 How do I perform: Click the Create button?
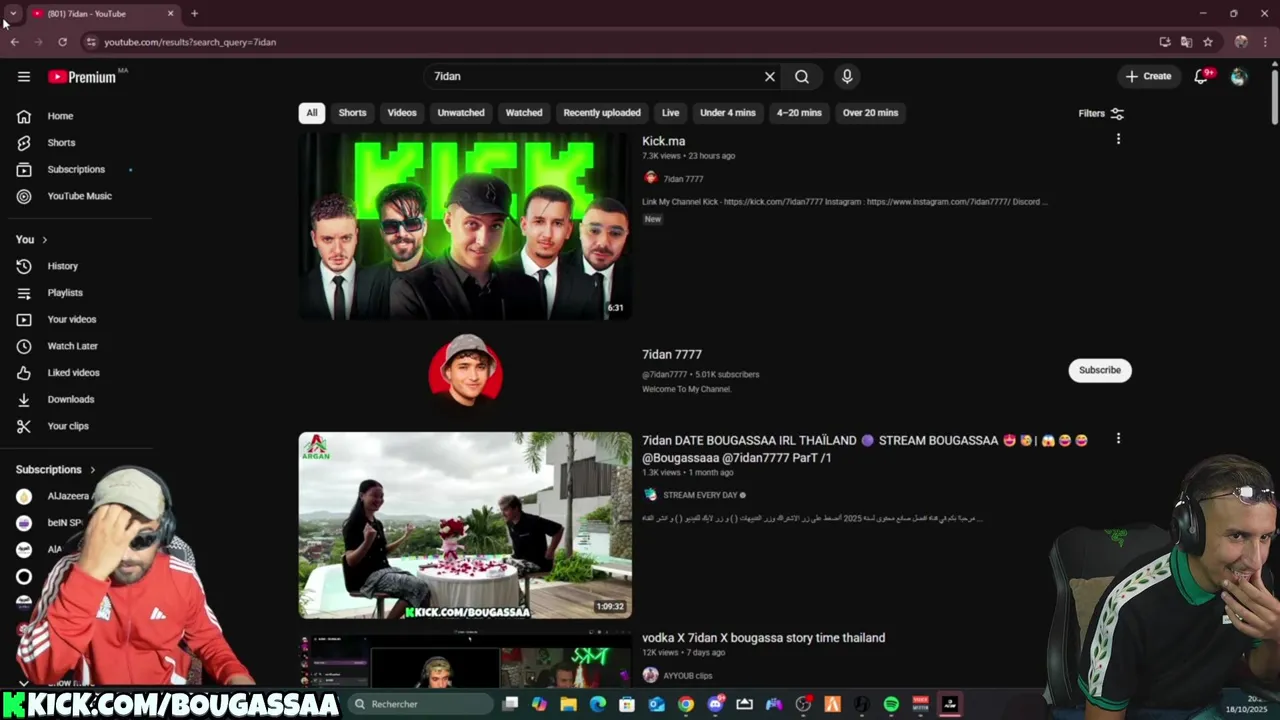click(1148, 76)
